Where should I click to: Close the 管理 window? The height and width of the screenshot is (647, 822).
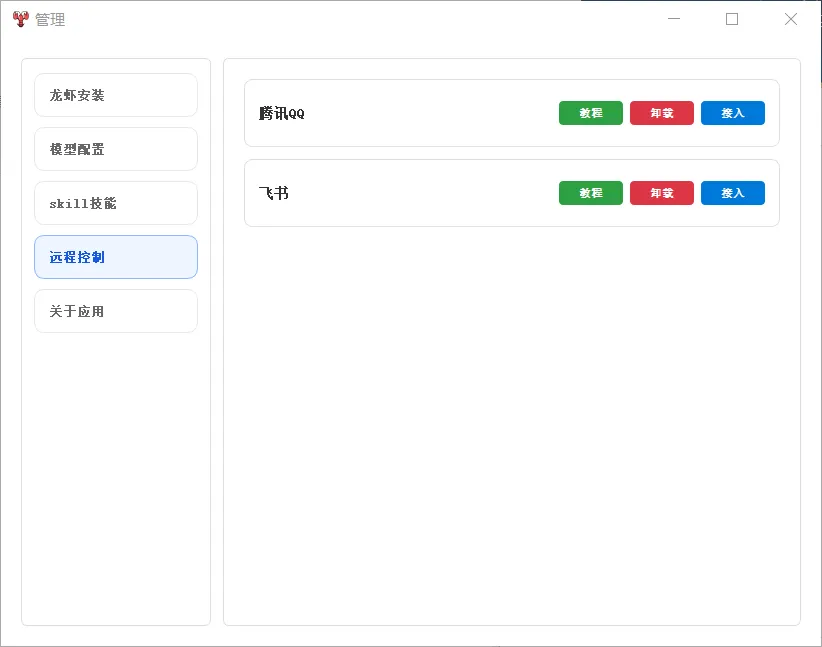click(791, 19)
